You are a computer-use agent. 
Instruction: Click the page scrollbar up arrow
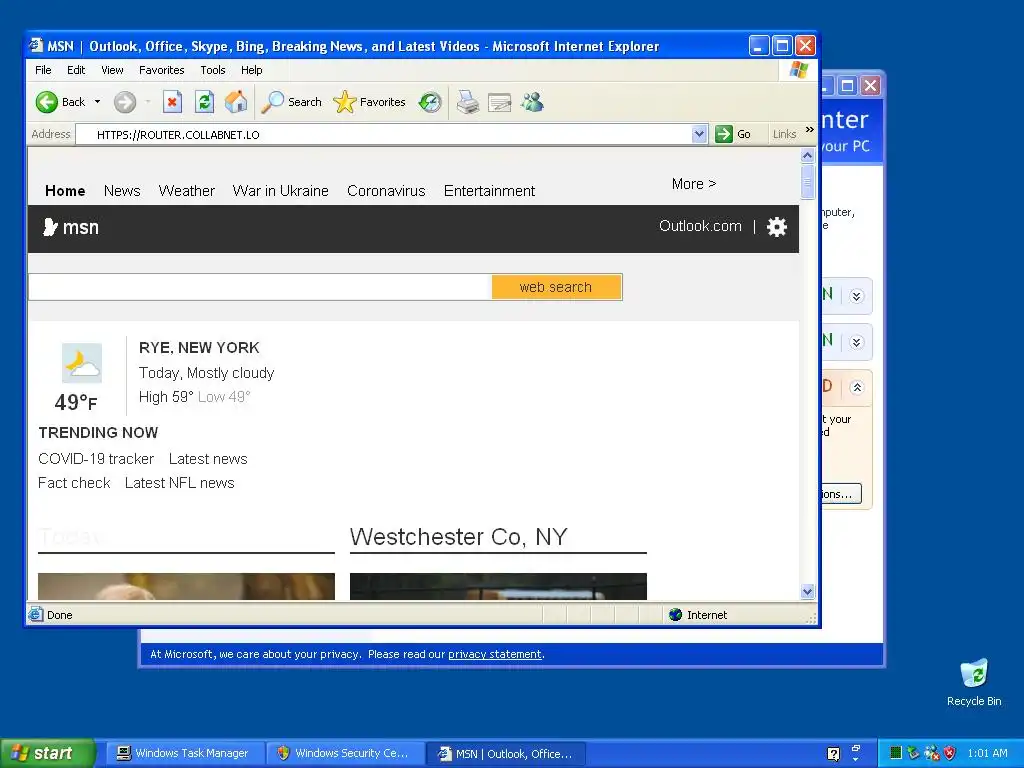tap(807, 155)
